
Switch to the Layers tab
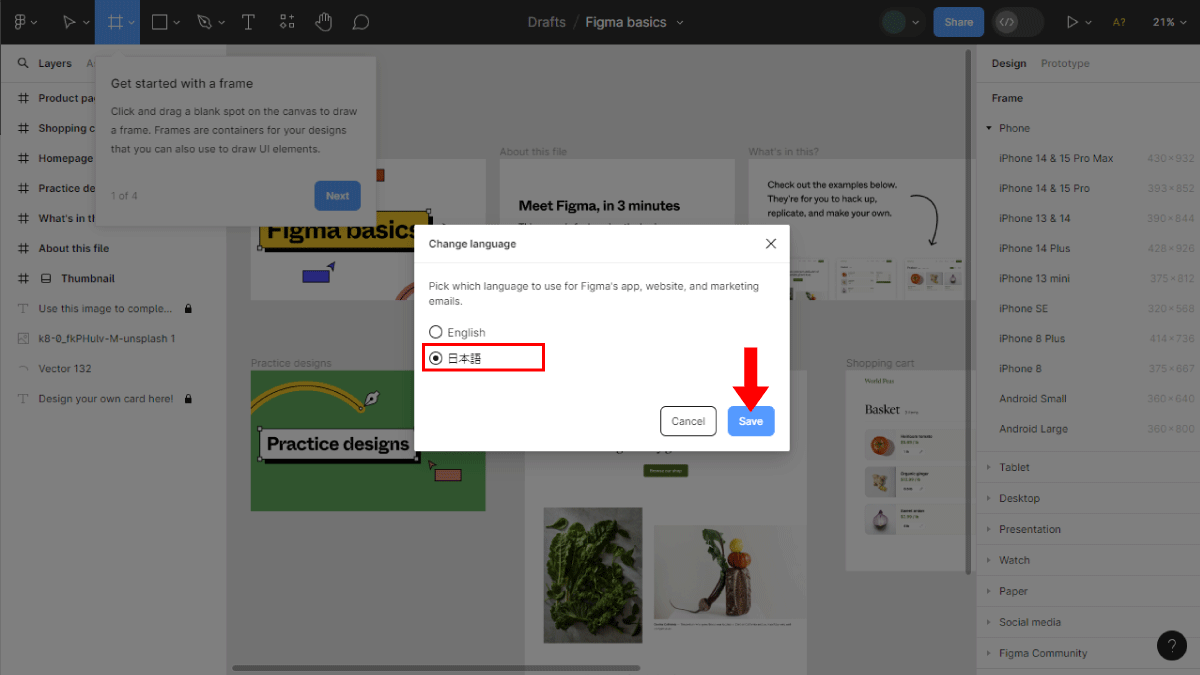(55, 63)
